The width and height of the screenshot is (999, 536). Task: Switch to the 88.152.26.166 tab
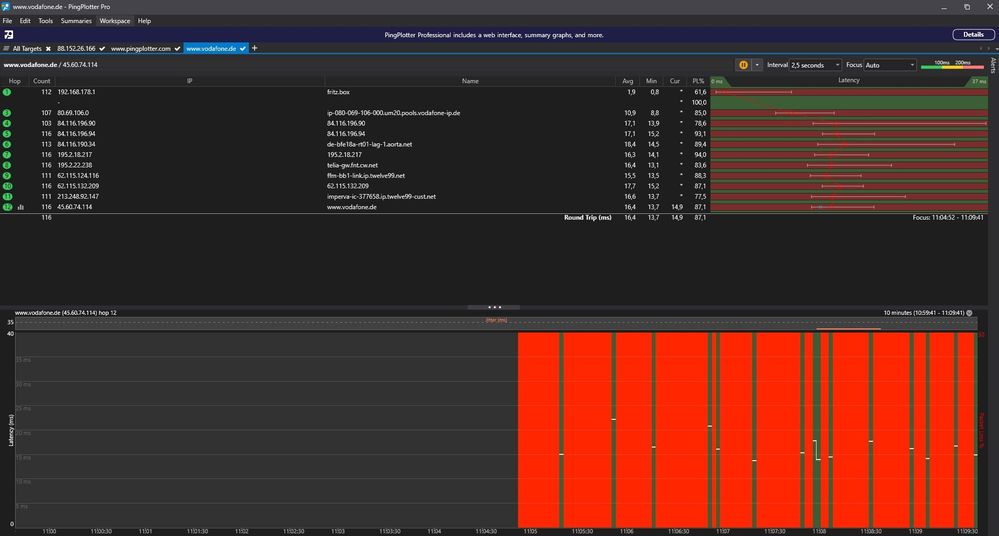point(76,48)
